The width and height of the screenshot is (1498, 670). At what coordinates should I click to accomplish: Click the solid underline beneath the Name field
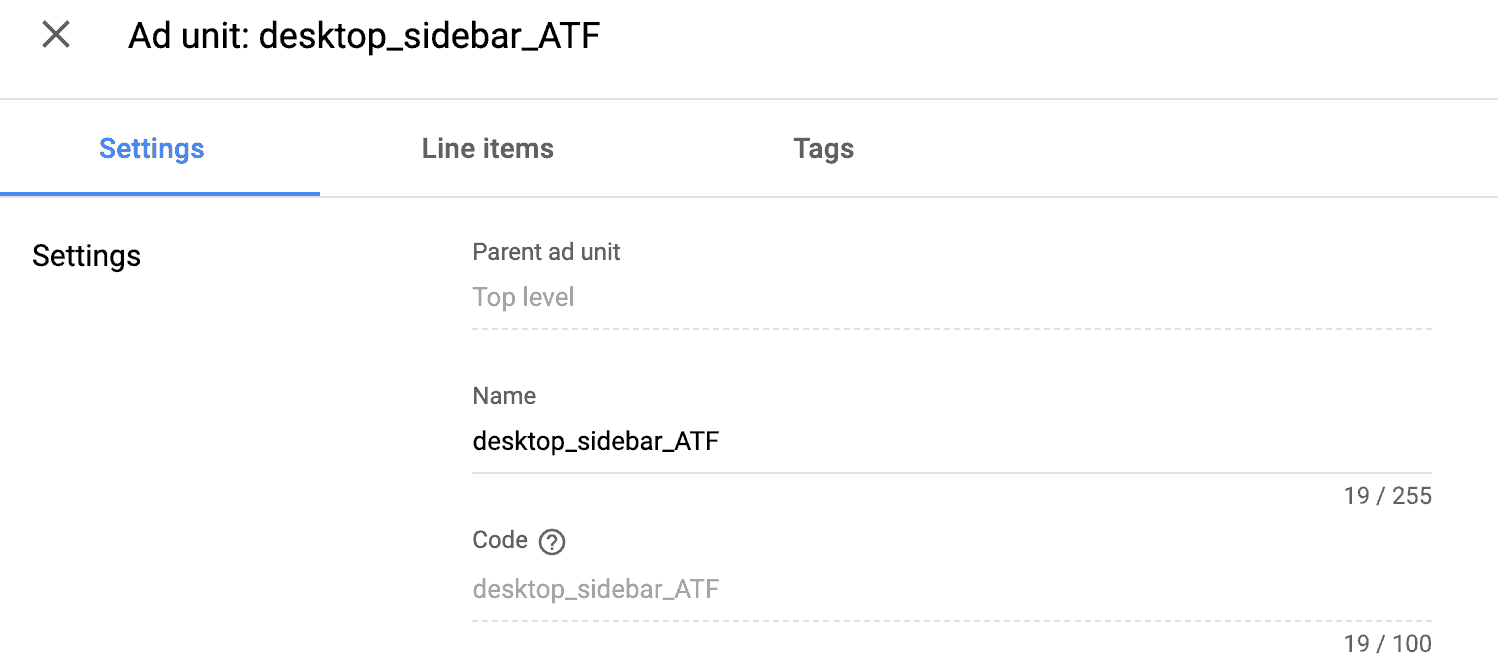[x=951, y=473]
